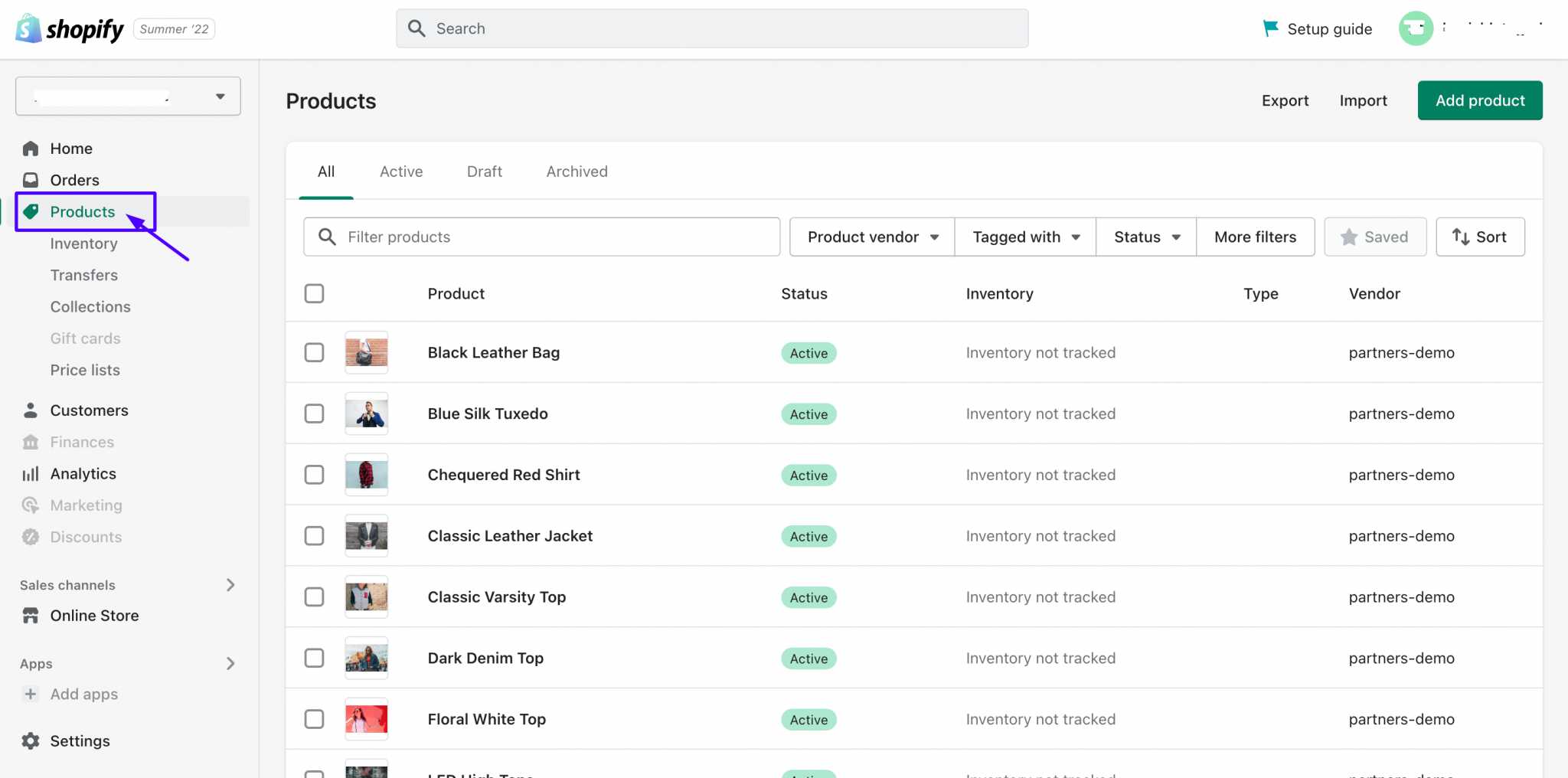Screen dimensions: 1568x778
Task: Click the Add product button
Action: [x=1479, y=100]
